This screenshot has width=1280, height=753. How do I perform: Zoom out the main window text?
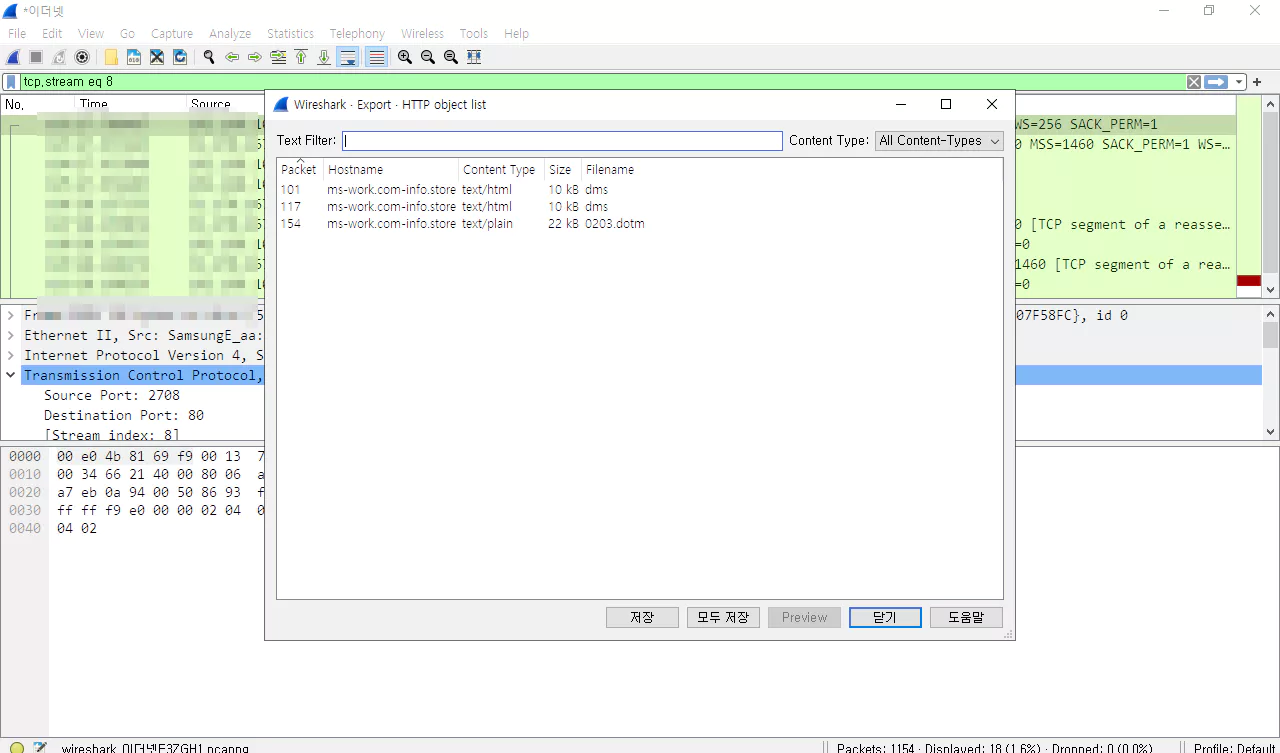pyautogui.click(x=428, y=57)
